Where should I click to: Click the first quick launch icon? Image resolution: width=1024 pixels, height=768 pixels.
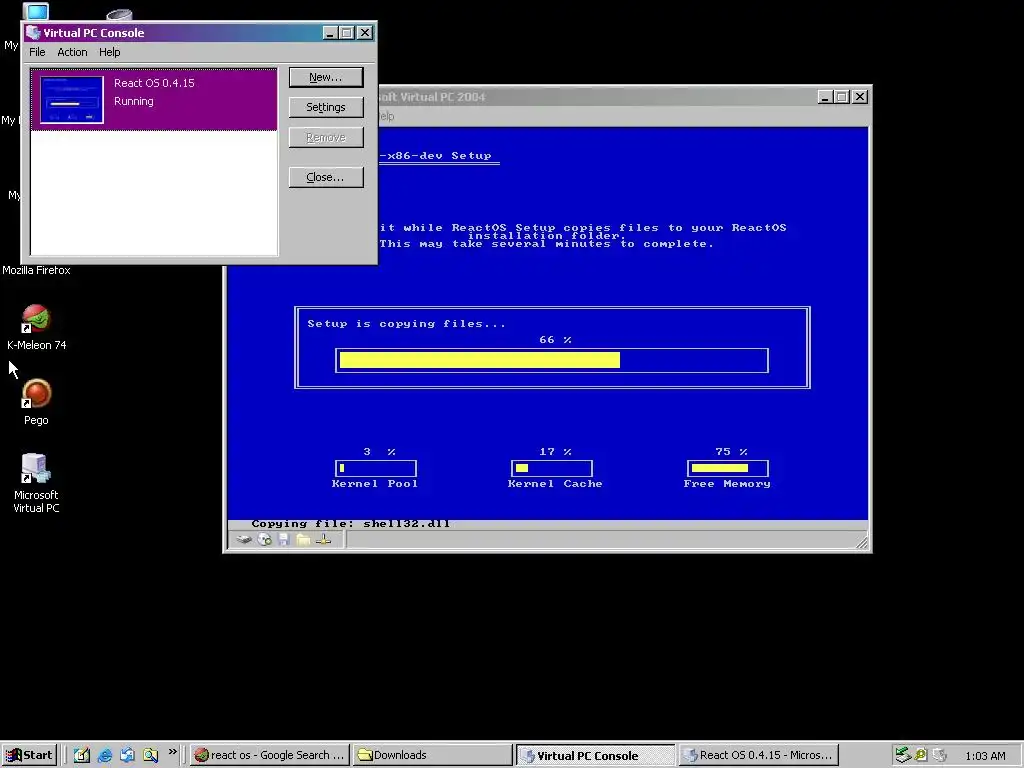click(x=82, y=755)
